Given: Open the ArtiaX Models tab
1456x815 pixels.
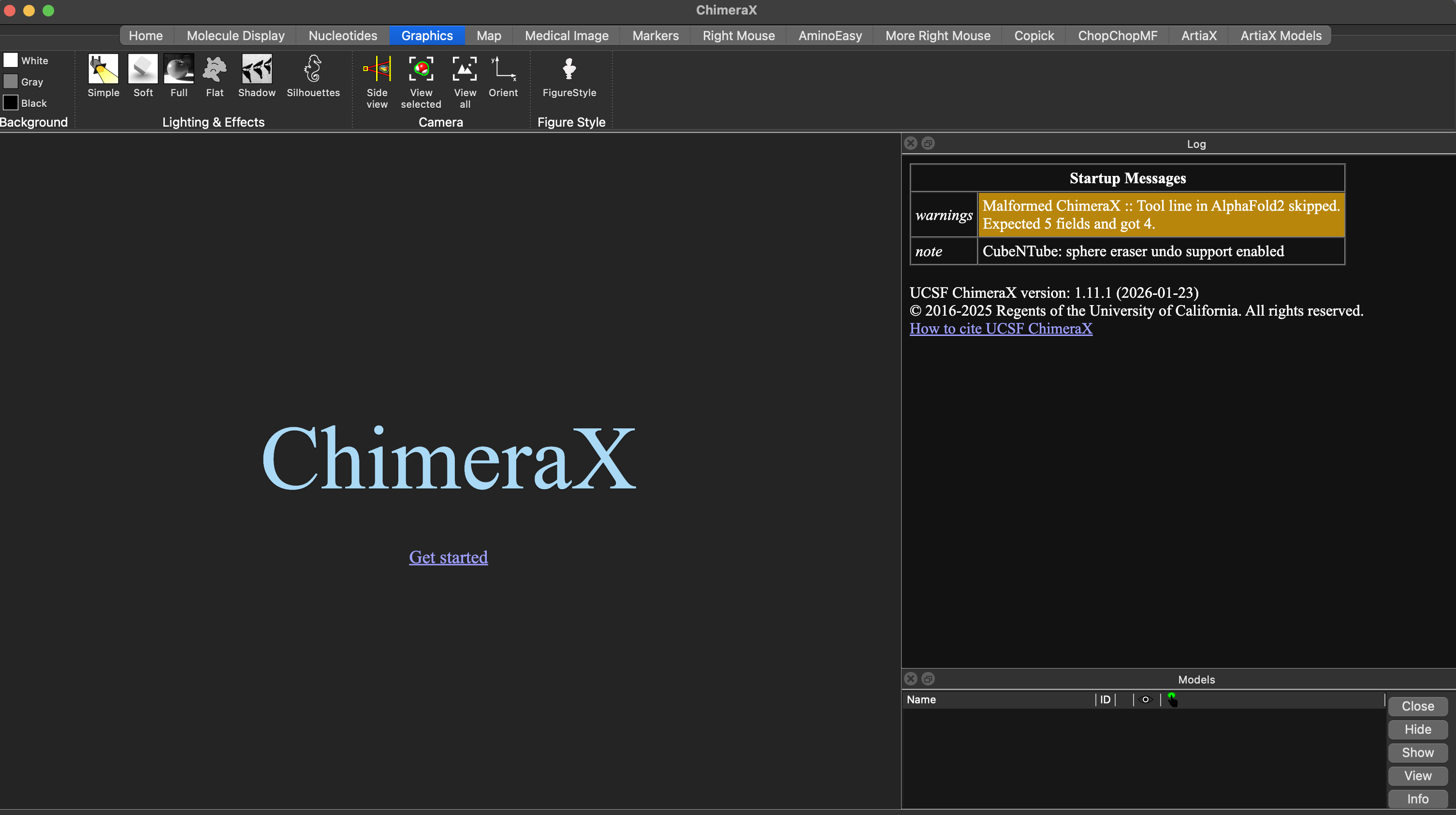Looking at the screenshot, I should pyautogui.click(x=1281, y=36).
